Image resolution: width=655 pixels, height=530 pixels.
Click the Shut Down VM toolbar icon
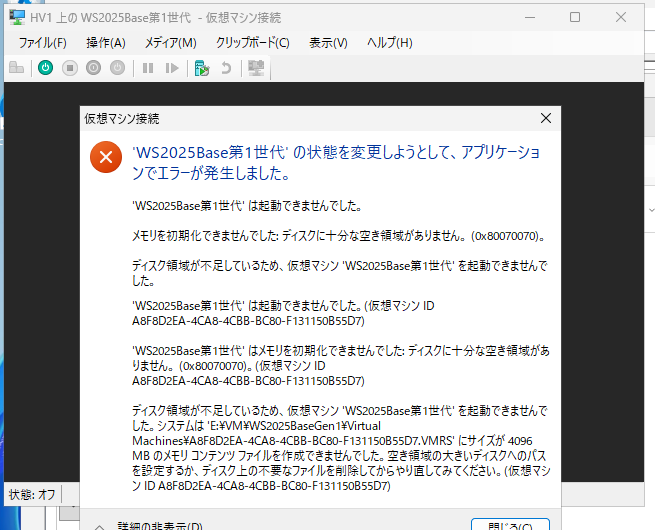pyautogui.click(x=94, y=68)
